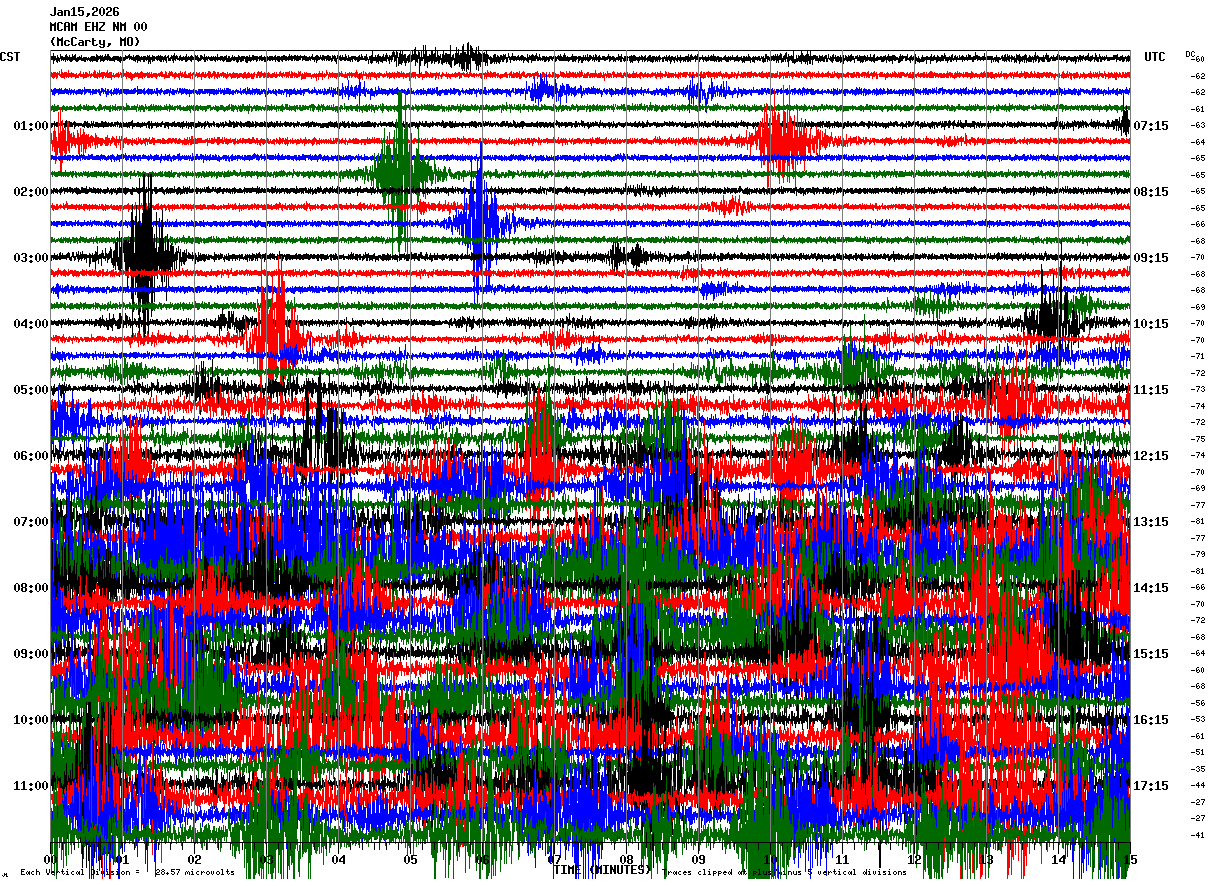The width and height of the screenshot is (1210, 886).
Task: Select the 06:00 CST row label
Action: (x=31, y=456)
